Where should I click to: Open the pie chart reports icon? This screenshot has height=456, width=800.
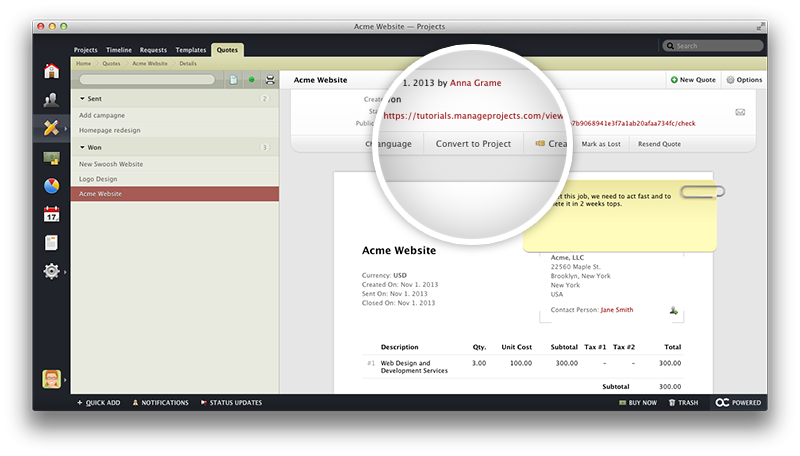50,186
